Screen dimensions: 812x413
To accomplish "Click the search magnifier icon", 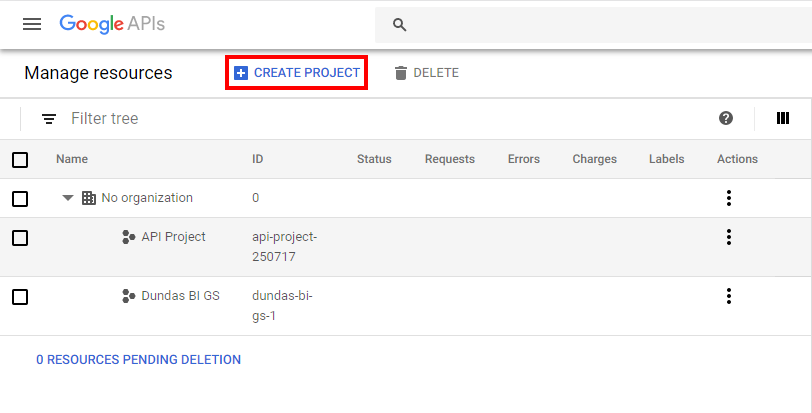I will coord(400,25).
